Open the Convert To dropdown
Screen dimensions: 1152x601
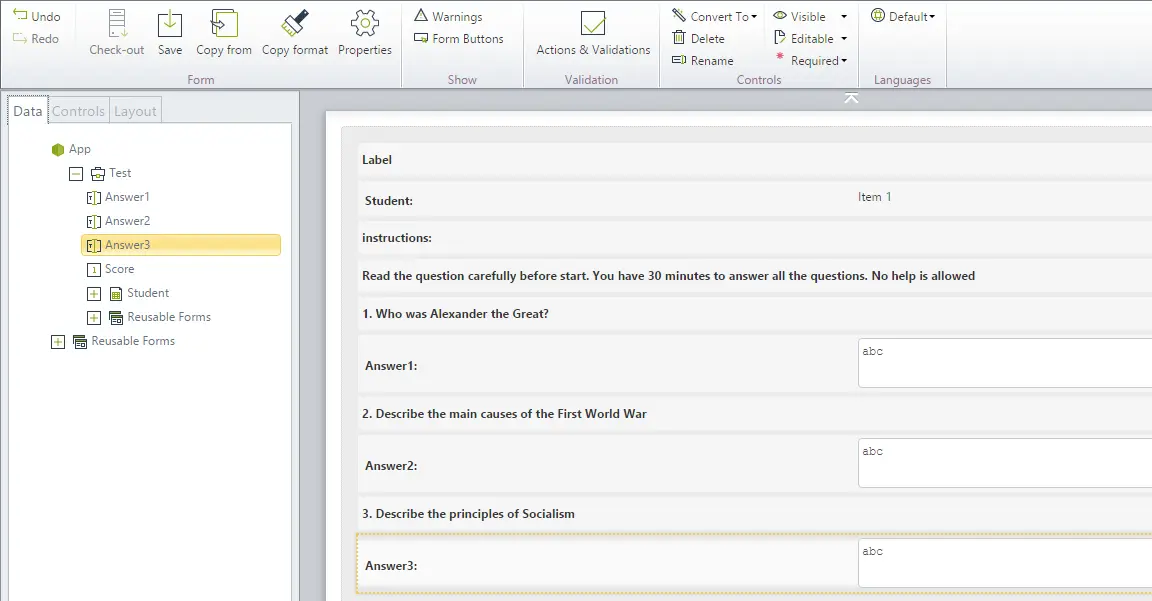[x=715, y=16]
